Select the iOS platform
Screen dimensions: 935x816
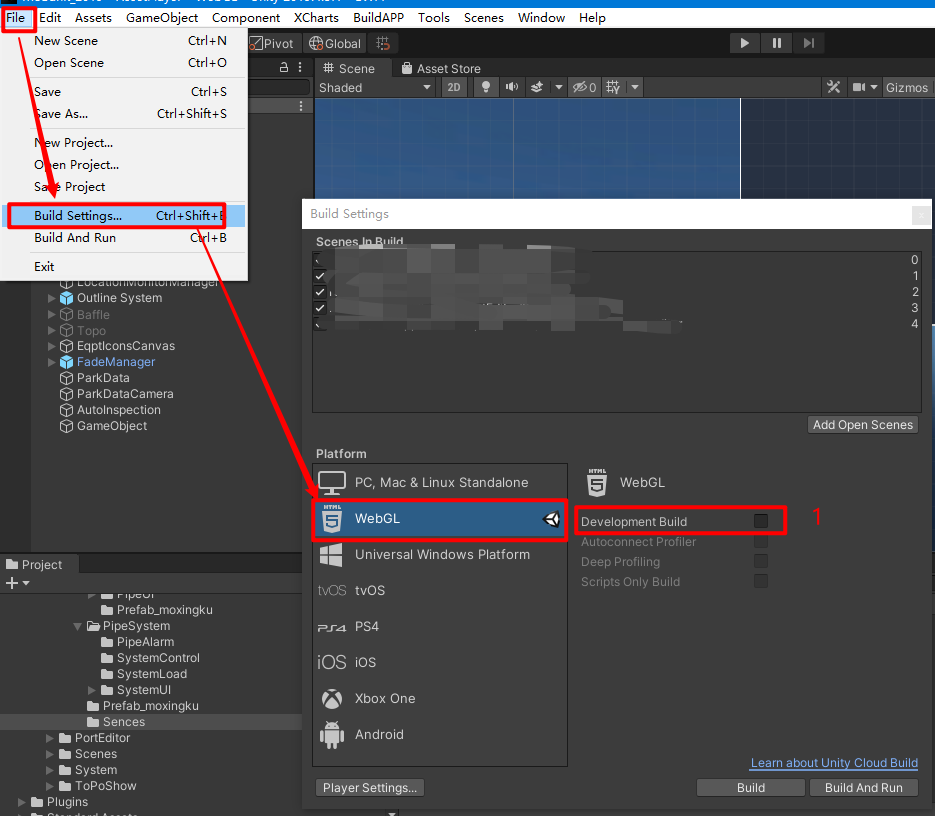pyautogui.click(x=440, y=662)
